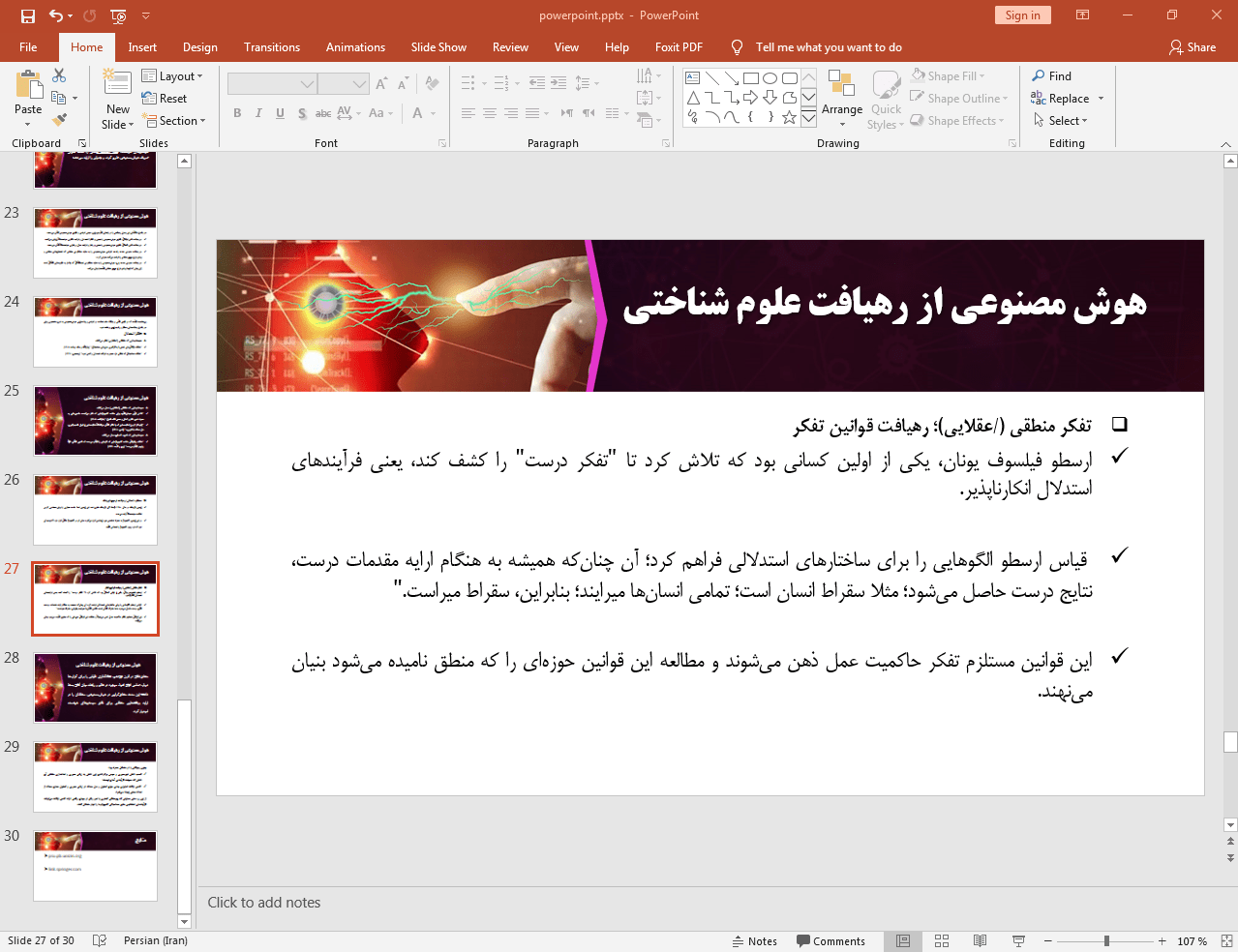The height and width of the screenshot is (952, 1238).
Task: Click the Reset slide button
Action: (165, 99)
